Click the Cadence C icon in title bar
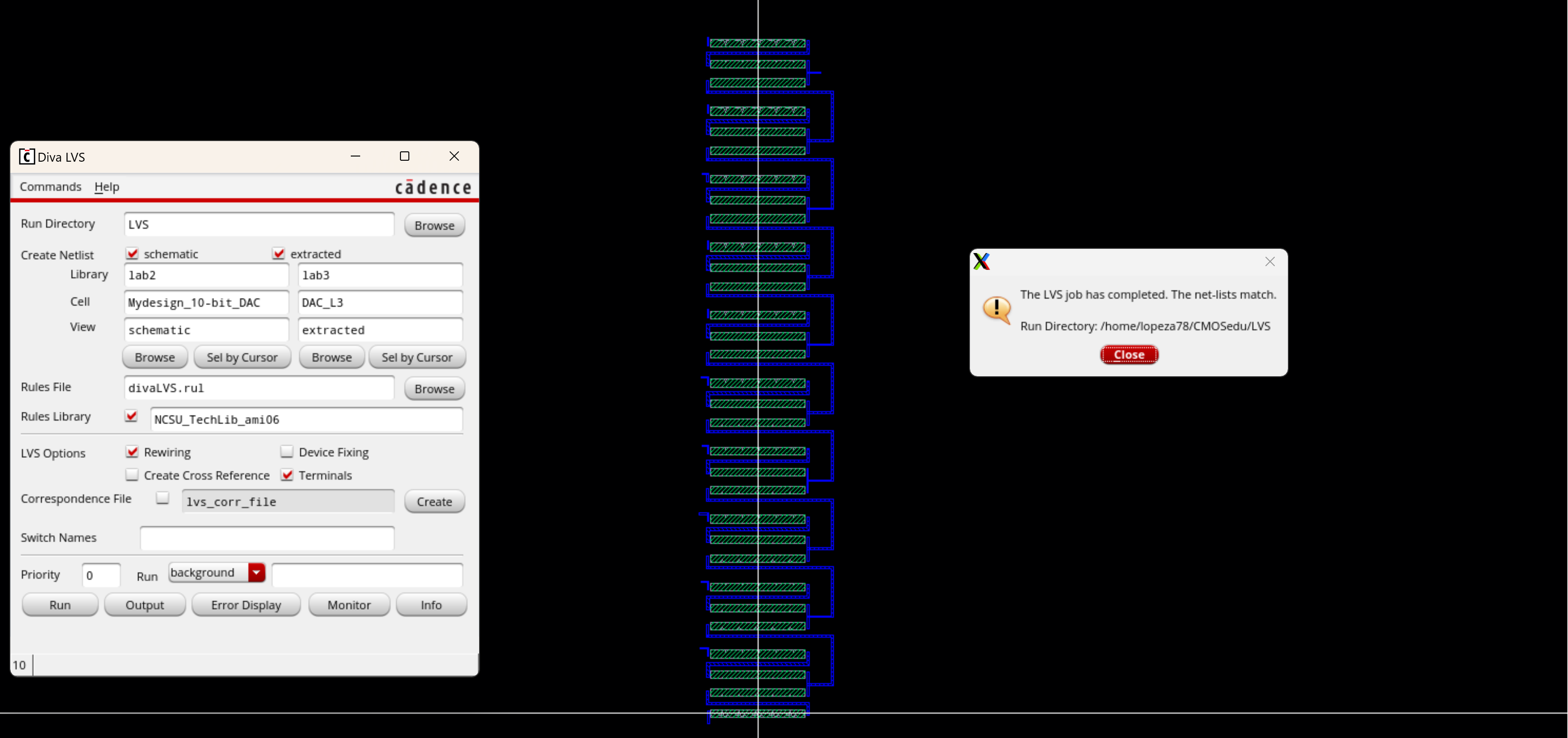Image resolution: width=1568 pixels, height=738 pixels. (26, 157)
